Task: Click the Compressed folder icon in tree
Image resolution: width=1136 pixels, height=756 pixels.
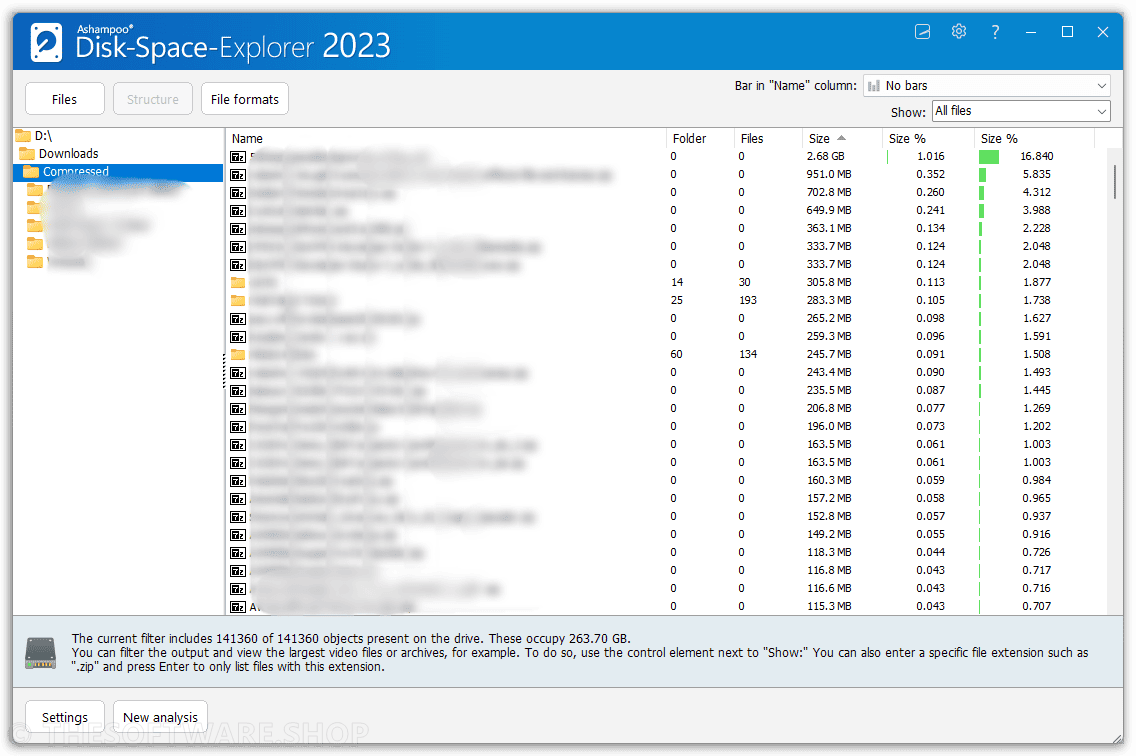Action: point(31,172)
